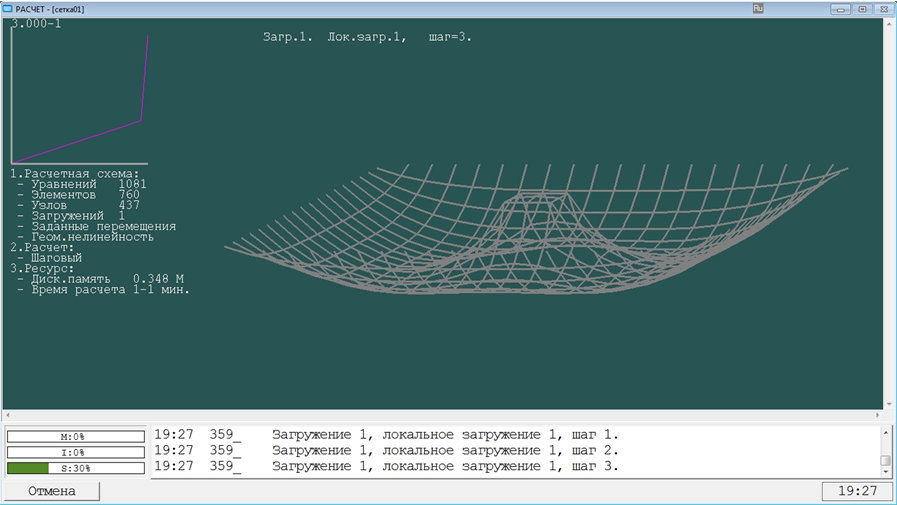This screenshot has width=897, height=505.
Task: Minimize the РАСЧЕТ window
Action: coord(840,9)
